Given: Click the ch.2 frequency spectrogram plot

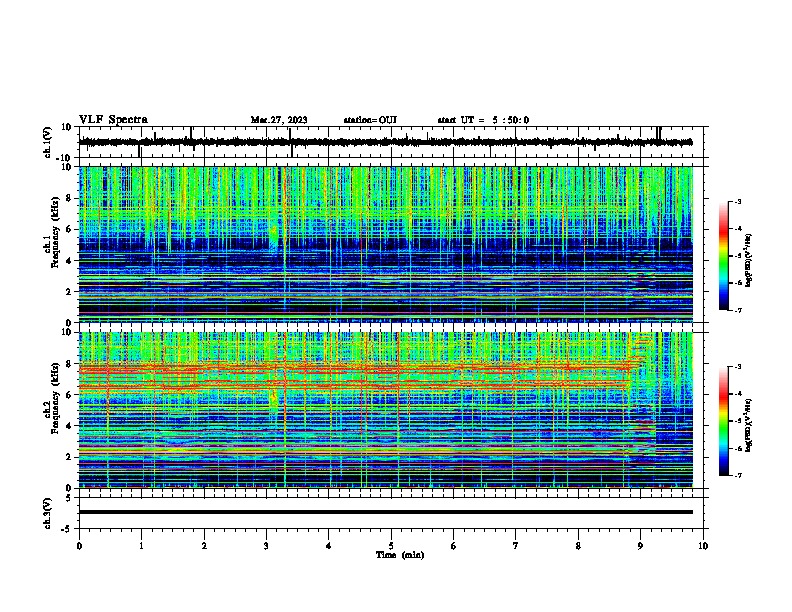Looking at the screenshot, I should [386, 410].
